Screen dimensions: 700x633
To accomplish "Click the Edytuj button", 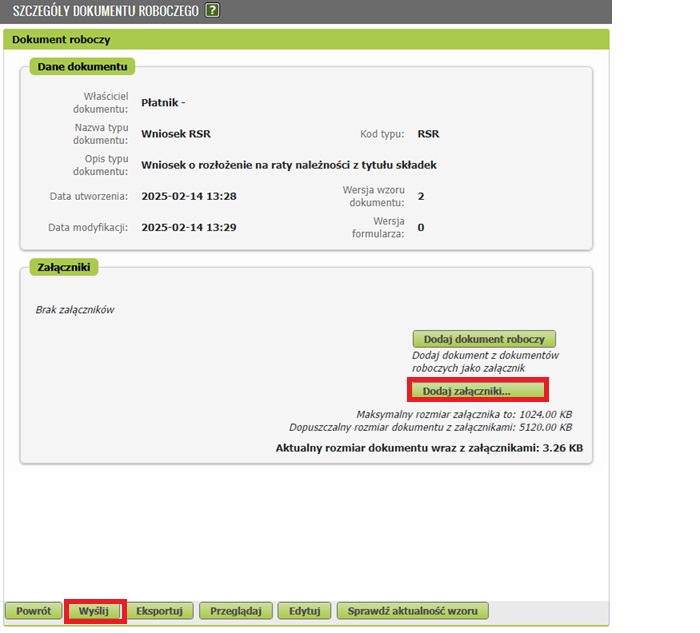I will click(x=304, y=611).
